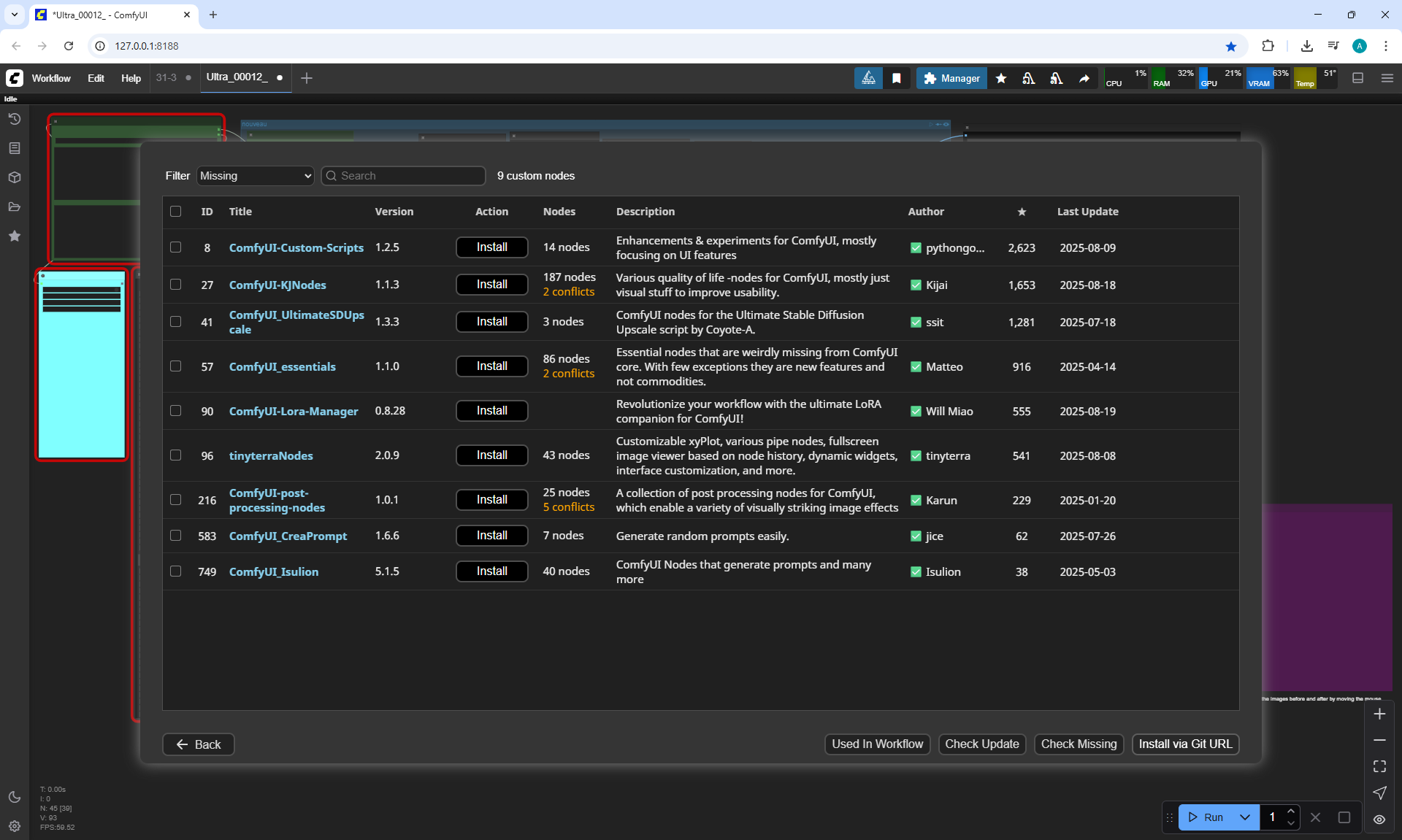Viewport: 1402px width, 840px height.
Task: Click the share arrow icon in toolbar
Action: pos(1084,78)
